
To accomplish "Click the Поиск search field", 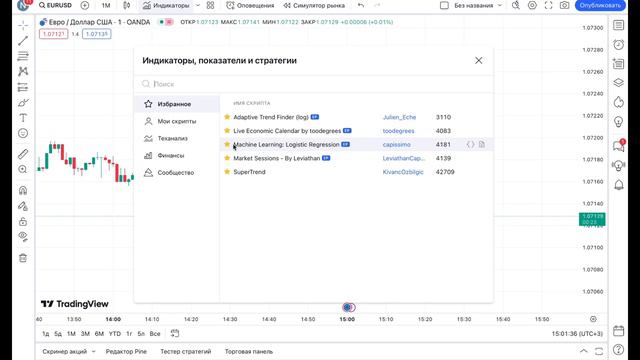I will pyautogui.click(x=313, y=84).
